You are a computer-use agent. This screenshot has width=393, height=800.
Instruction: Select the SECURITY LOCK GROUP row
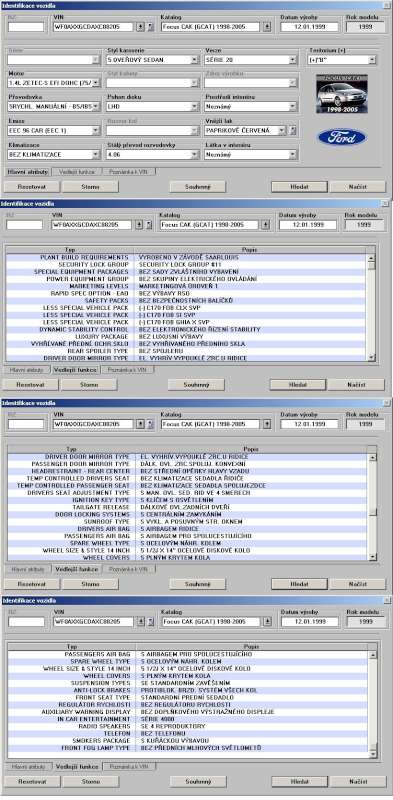(x=187, y=265)
